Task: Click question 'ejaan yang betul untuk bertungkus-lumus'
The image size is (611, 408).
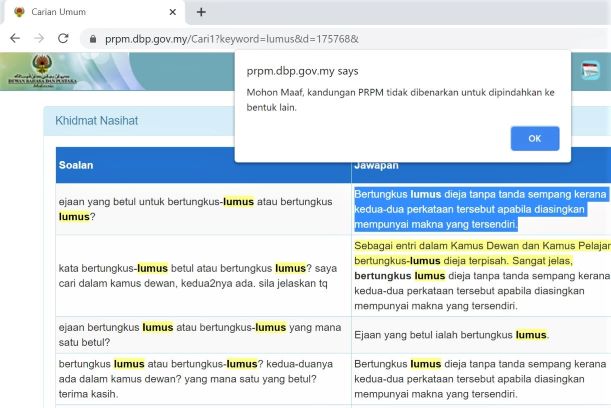Action: coord(195,209)
